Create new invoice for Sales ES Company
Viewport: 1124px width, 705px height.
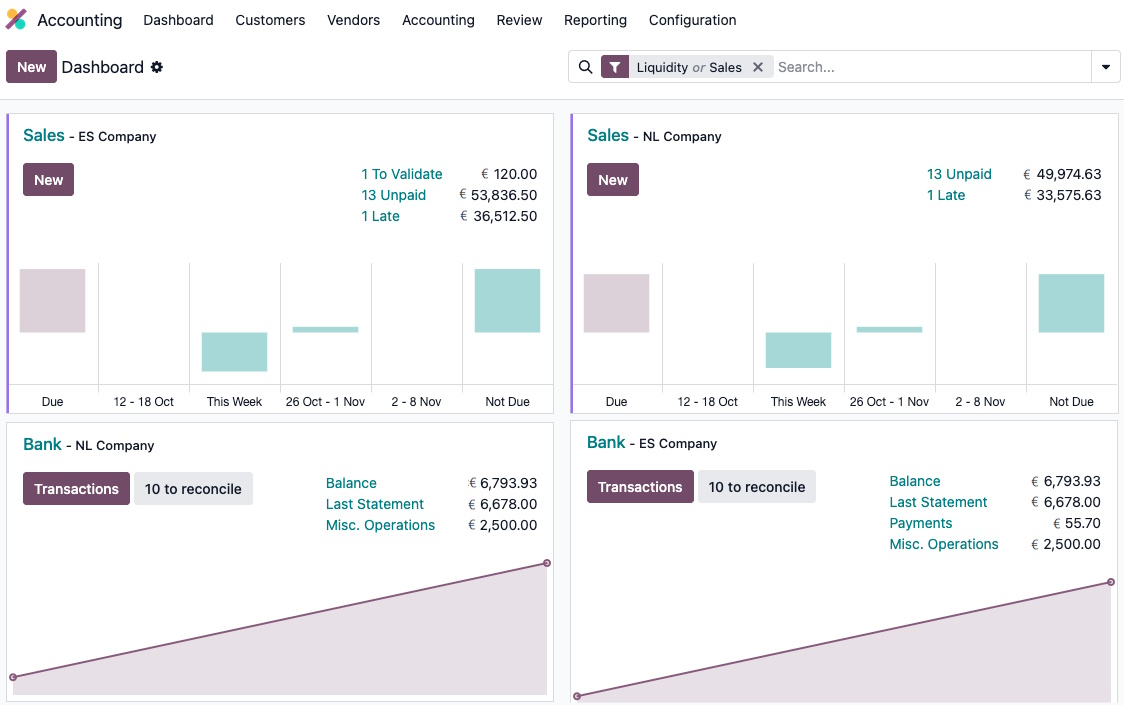(48, 180)
